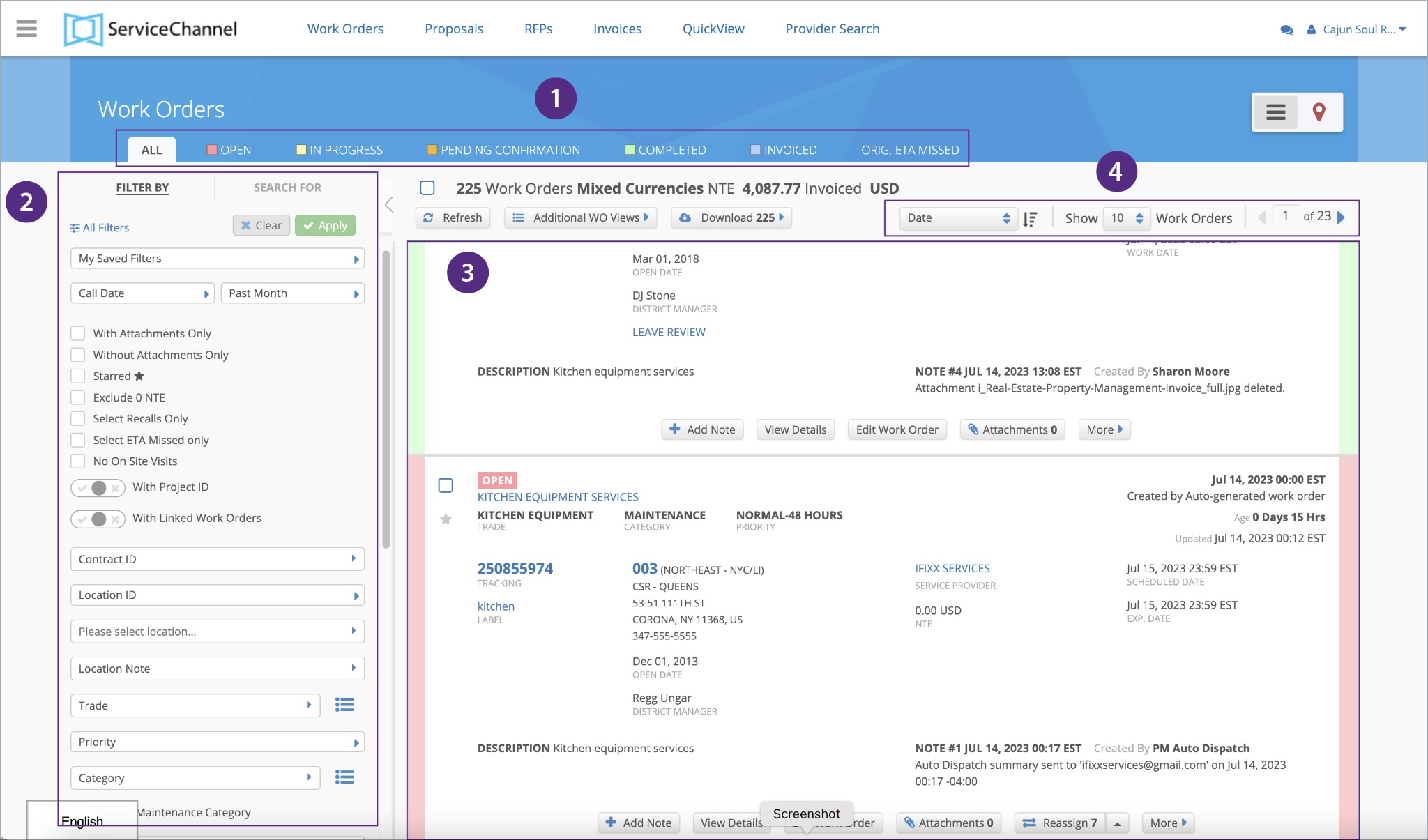Open the messages chat icon top right
The width and height of the screenshot is (1428, 840).
pyautogui.click(x=1285, y=29)
